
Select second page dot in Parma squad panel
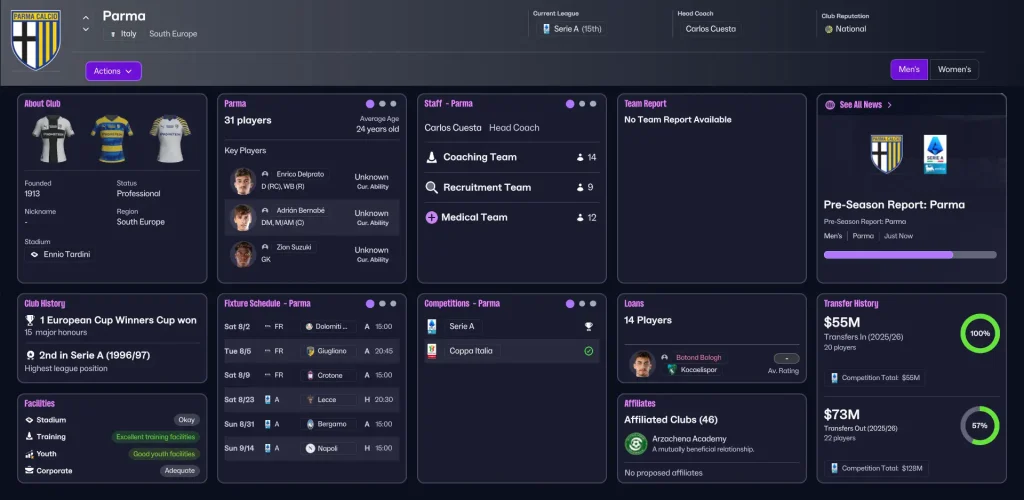pos(383,103)
